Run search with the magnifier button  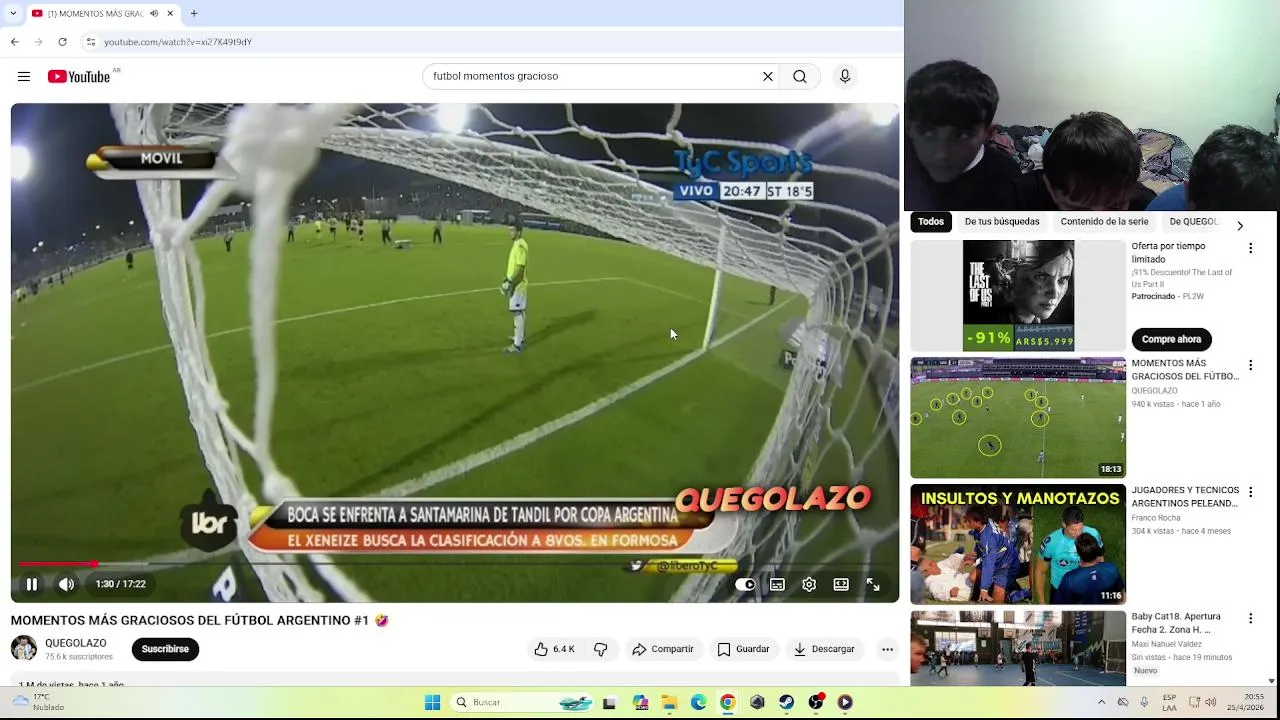pos(800,76)
